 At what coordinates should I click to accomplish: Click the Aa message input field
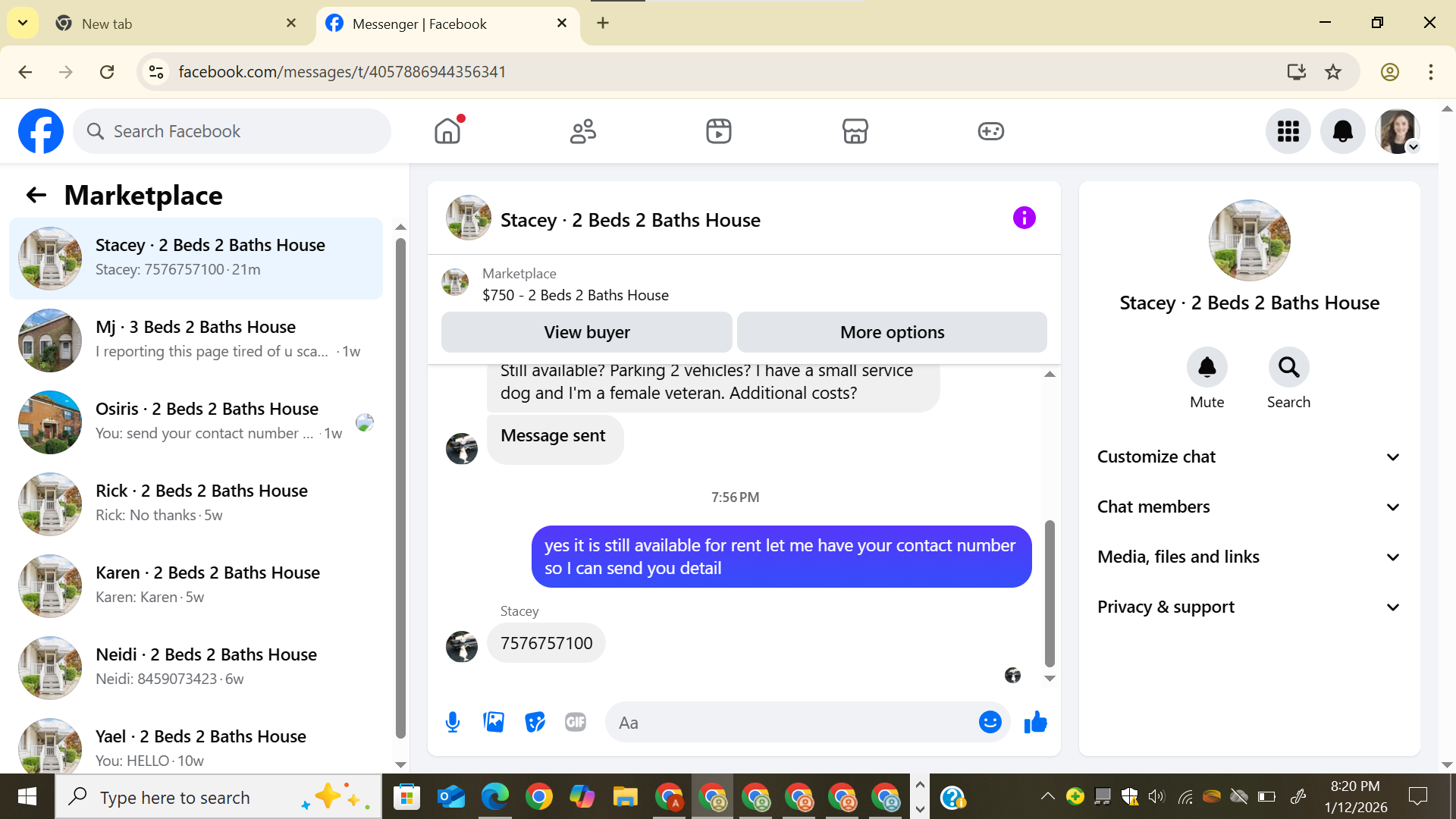[789, 722]
